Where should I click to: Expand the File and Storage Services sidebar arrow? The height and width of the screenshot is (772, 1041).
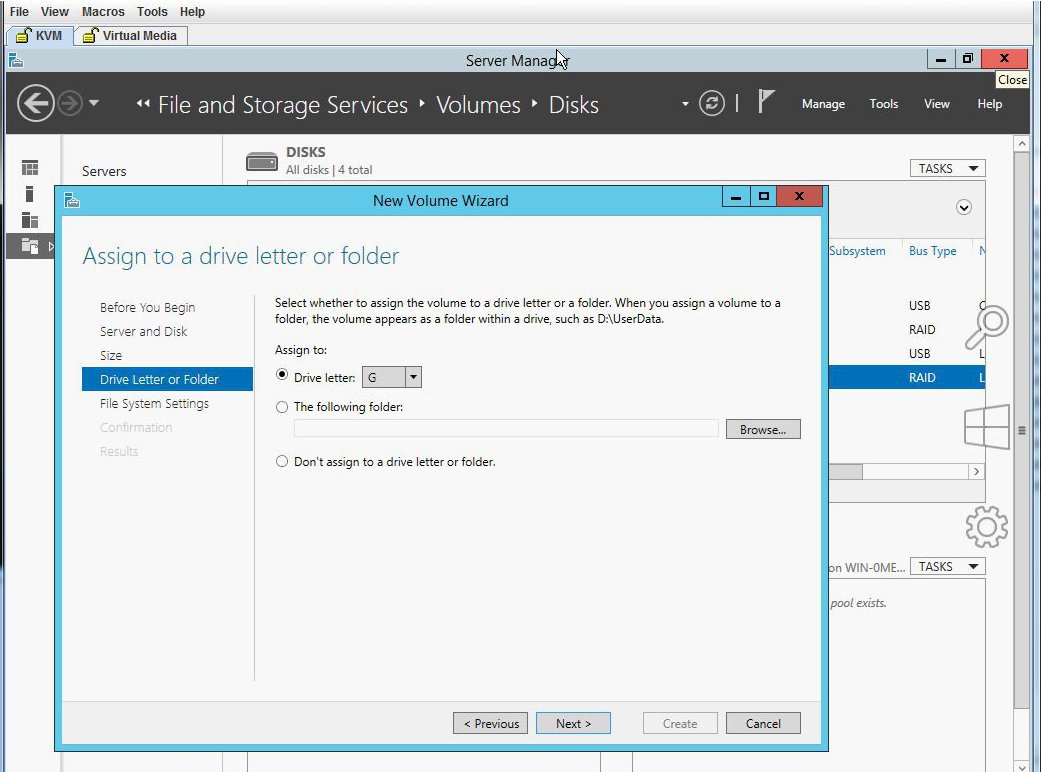51,246
